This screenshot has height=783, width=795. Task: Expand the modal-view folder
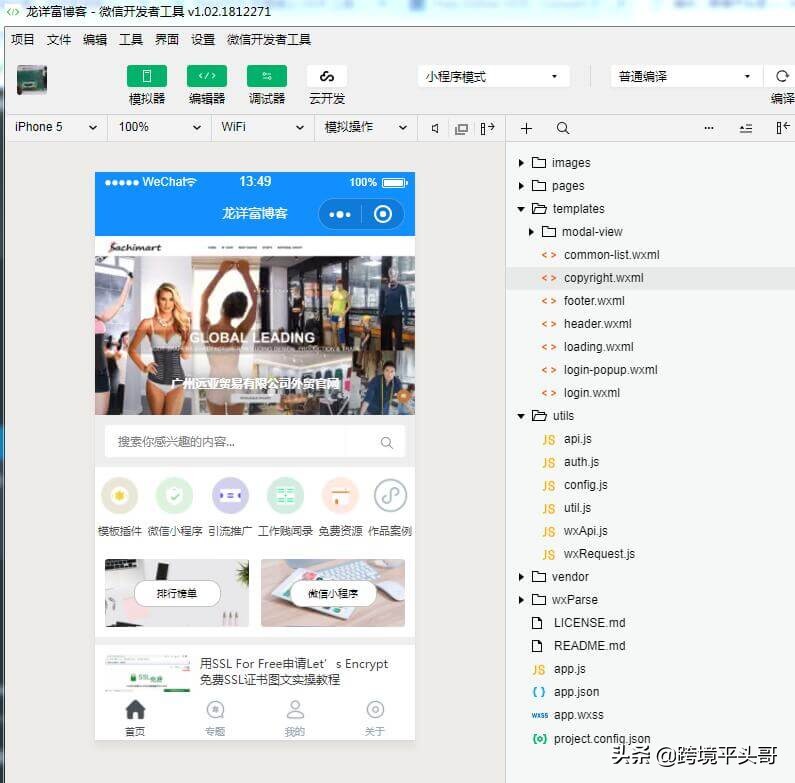(531, 232)
